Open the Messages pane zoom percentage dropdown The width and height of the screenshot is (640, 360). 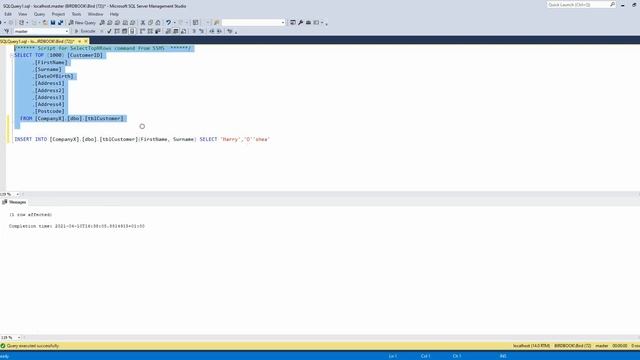pos(19,338)
